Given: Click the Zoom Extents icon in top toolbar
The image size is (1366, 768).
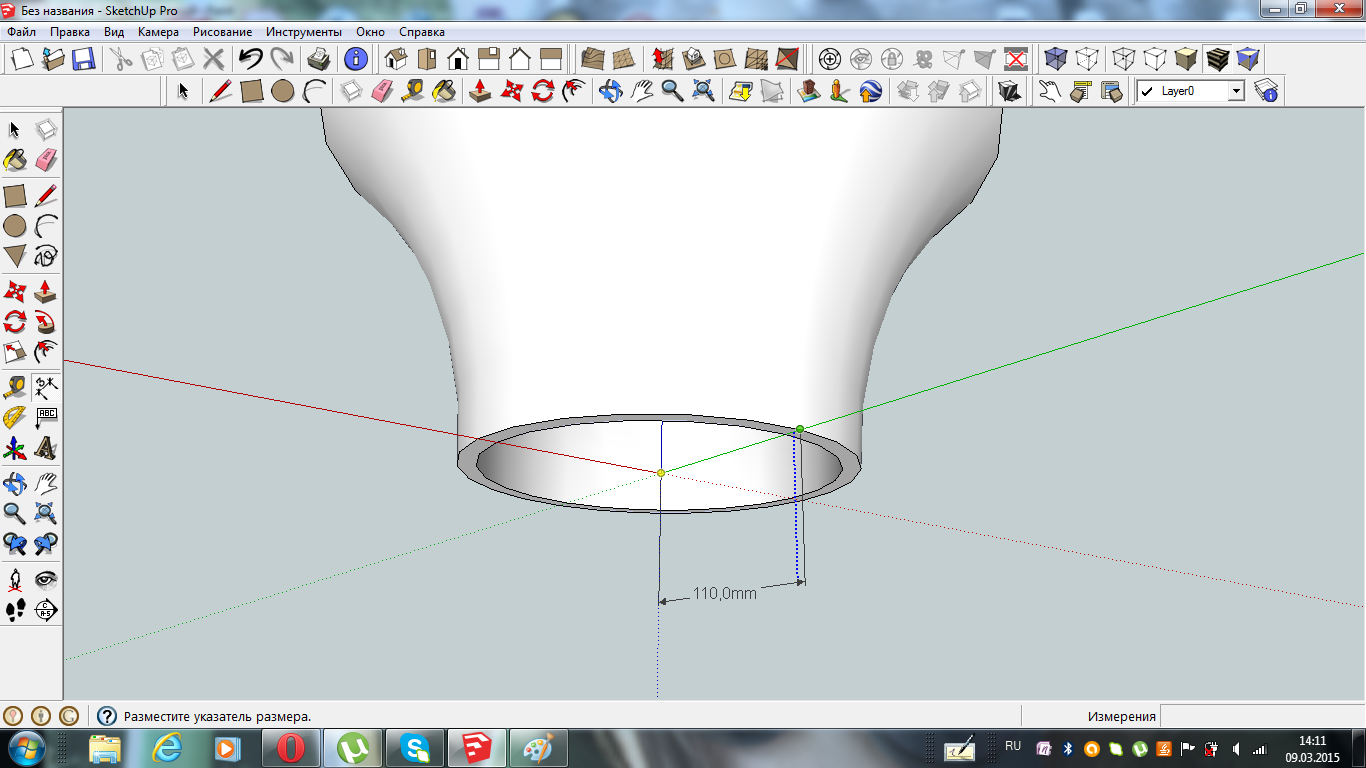Looking at the screenshot, I should click(704, 91).
